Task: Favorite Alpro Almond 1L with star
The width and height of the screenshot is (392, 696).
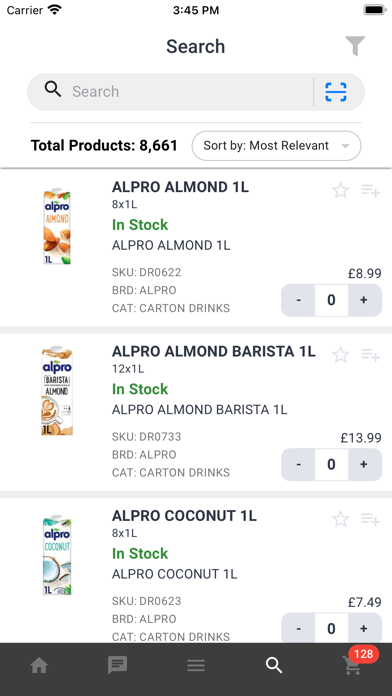Action: [341, 190]
